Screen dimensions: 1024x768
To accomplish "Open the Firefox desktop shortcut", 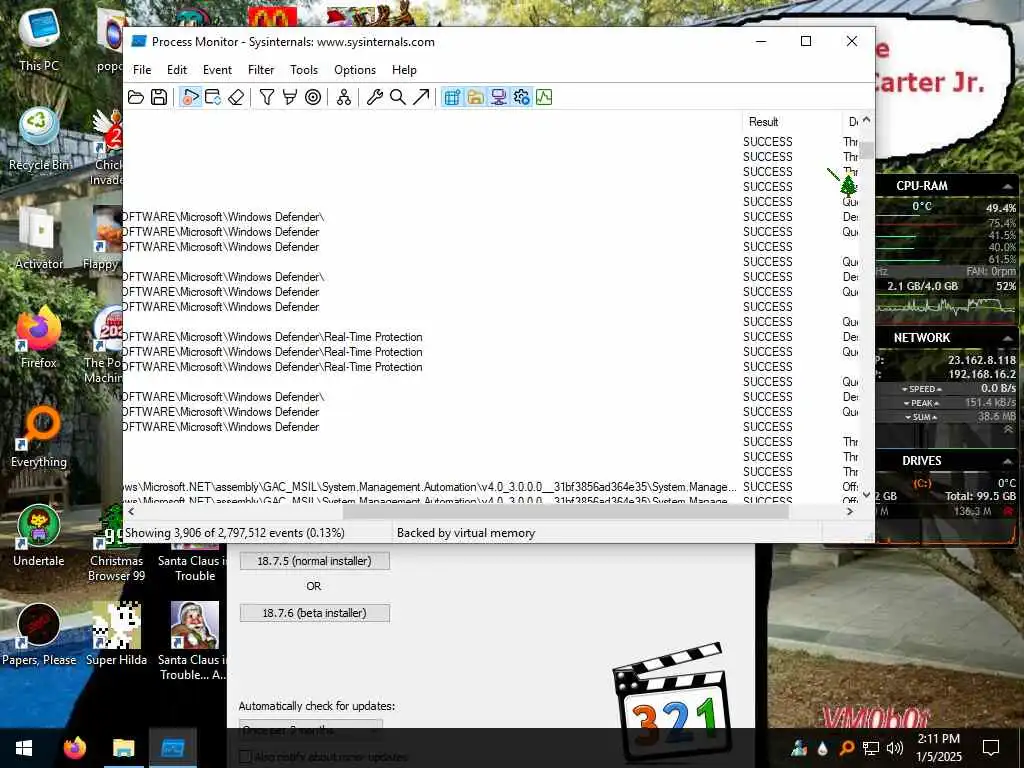I will pos(39,337).
